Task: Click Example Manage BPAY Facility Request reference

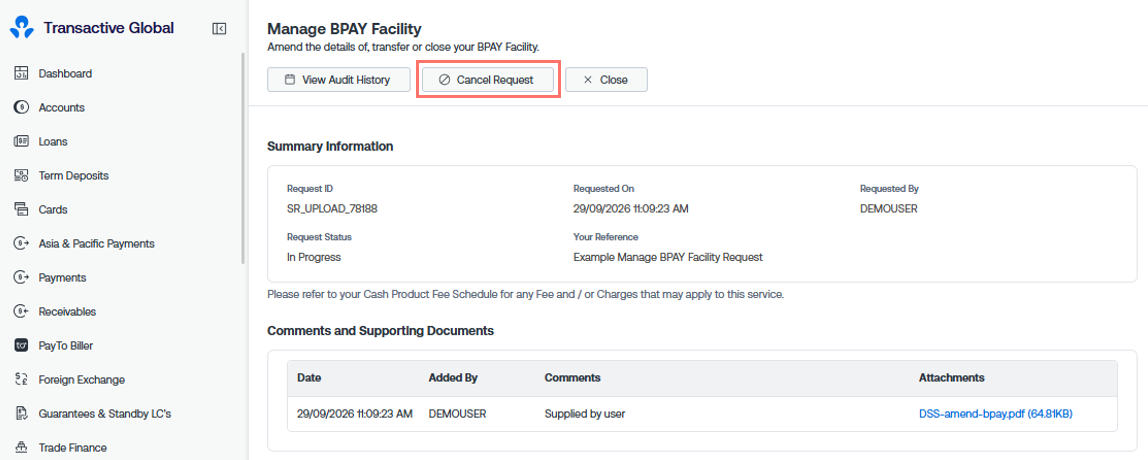Action: click(668, 257)
